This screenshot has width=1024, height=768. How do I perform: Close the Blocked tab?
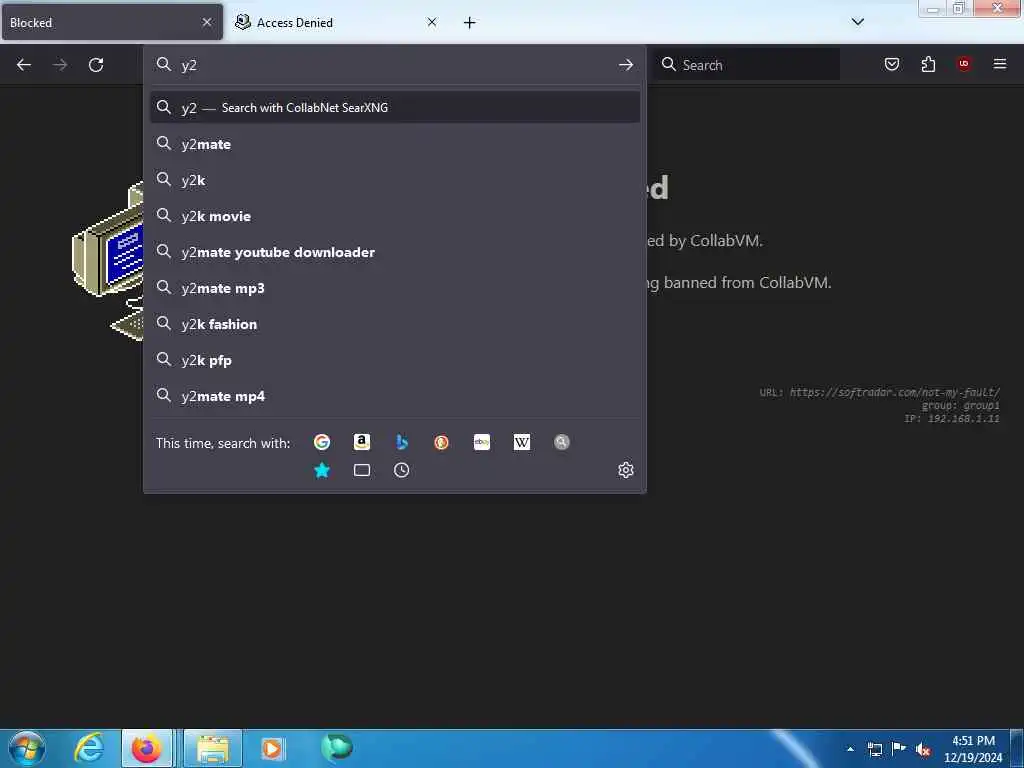tap(207, 22)
